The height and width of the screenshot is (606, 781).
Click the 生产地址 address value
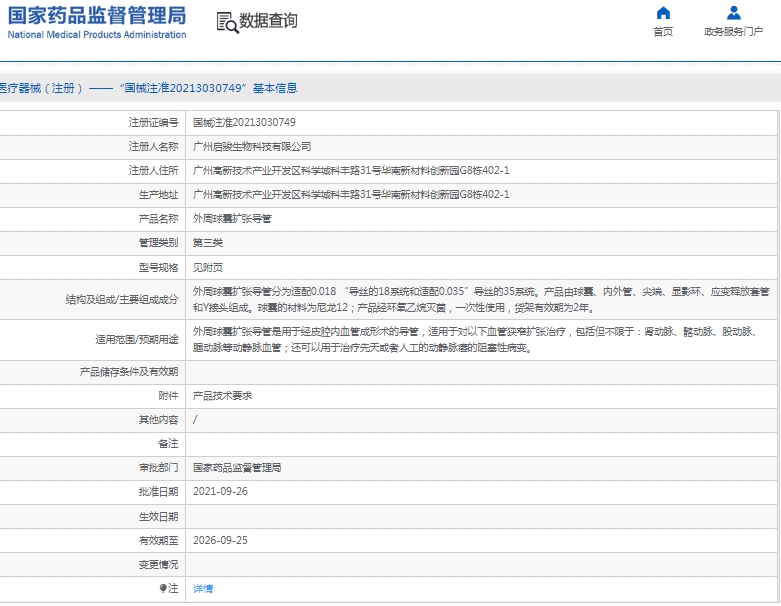point(351,194)
